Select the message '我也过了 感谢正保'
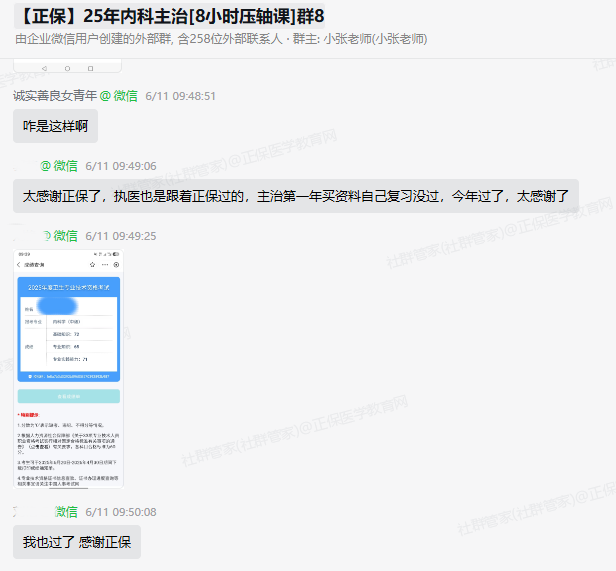This screenshot has width=616, height=571. (x=77, y=542)
